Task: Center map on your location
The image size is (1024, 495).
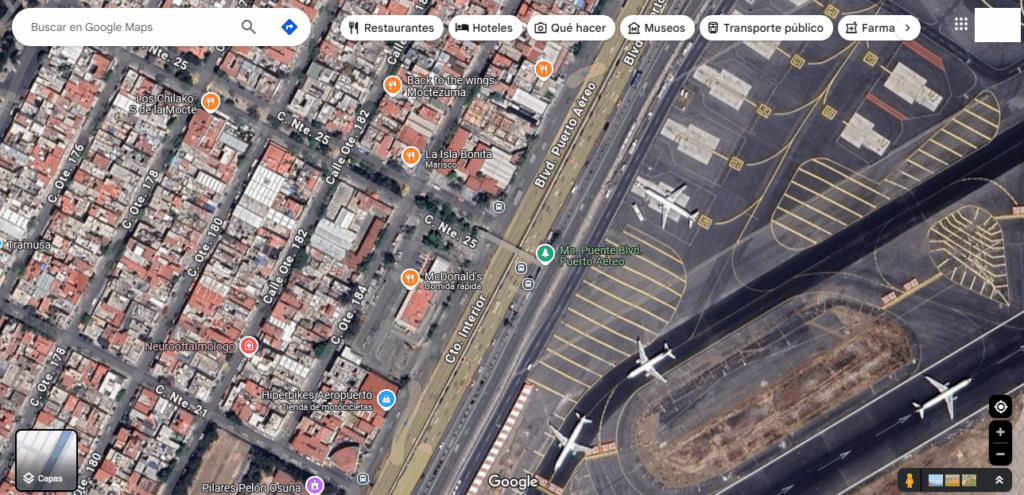Action: [x=1000, y=407]
